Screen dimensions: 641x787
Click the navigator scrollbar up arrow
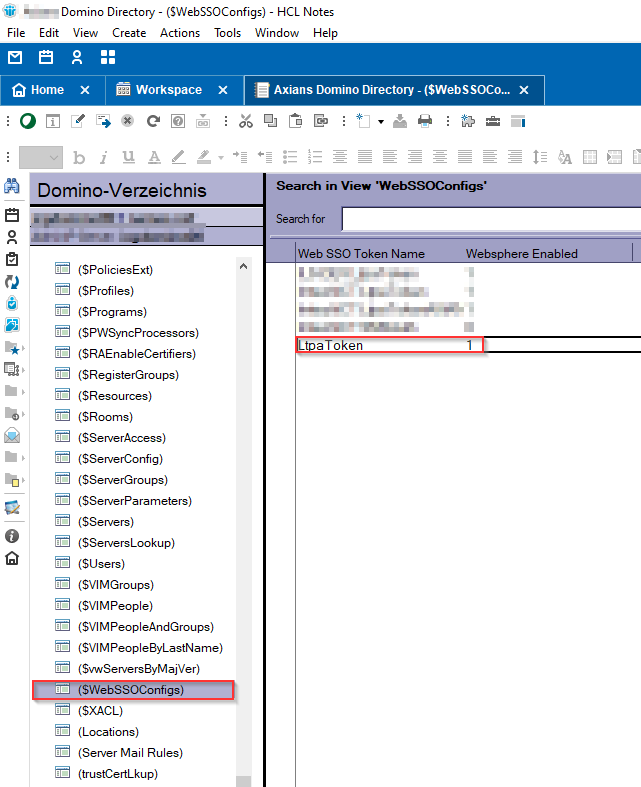(243, 265)
